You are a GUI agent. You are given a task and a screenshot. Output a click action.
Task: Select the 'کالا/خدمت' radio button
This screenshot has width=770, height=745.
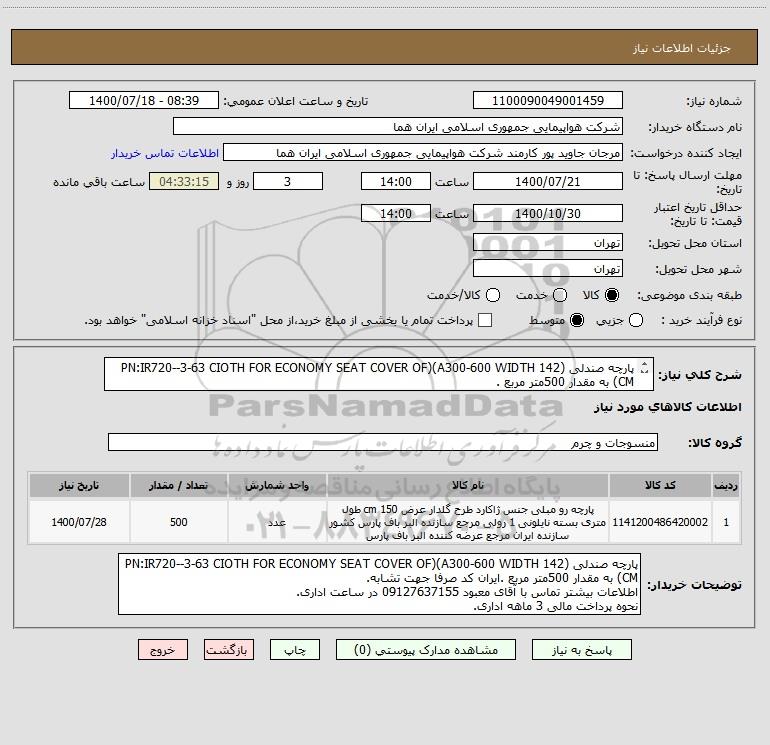[x=493, y=295]
